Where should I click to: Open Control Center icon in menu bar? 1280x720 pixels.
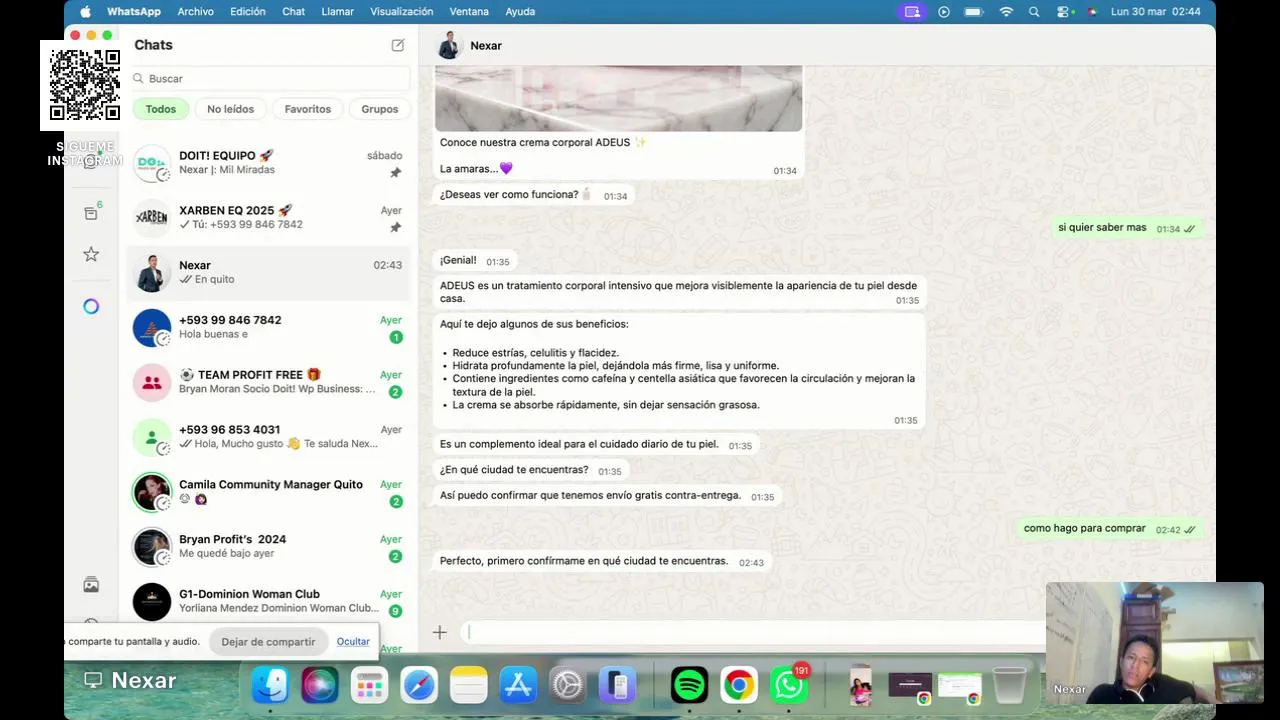pos(1064,12)
